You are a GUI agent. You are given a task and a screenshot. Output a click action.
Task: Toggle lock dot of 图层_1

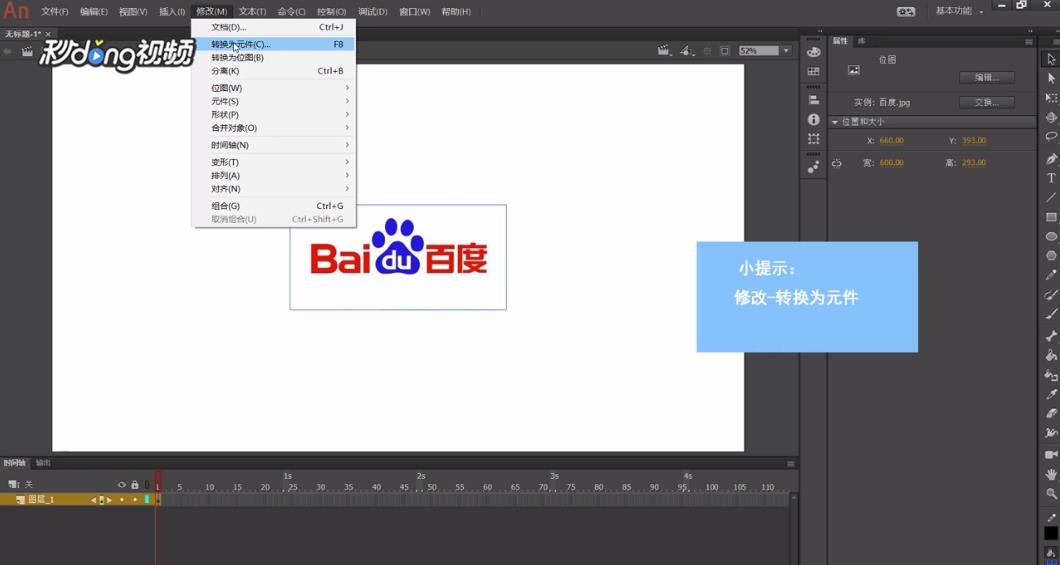click(135, 499)
